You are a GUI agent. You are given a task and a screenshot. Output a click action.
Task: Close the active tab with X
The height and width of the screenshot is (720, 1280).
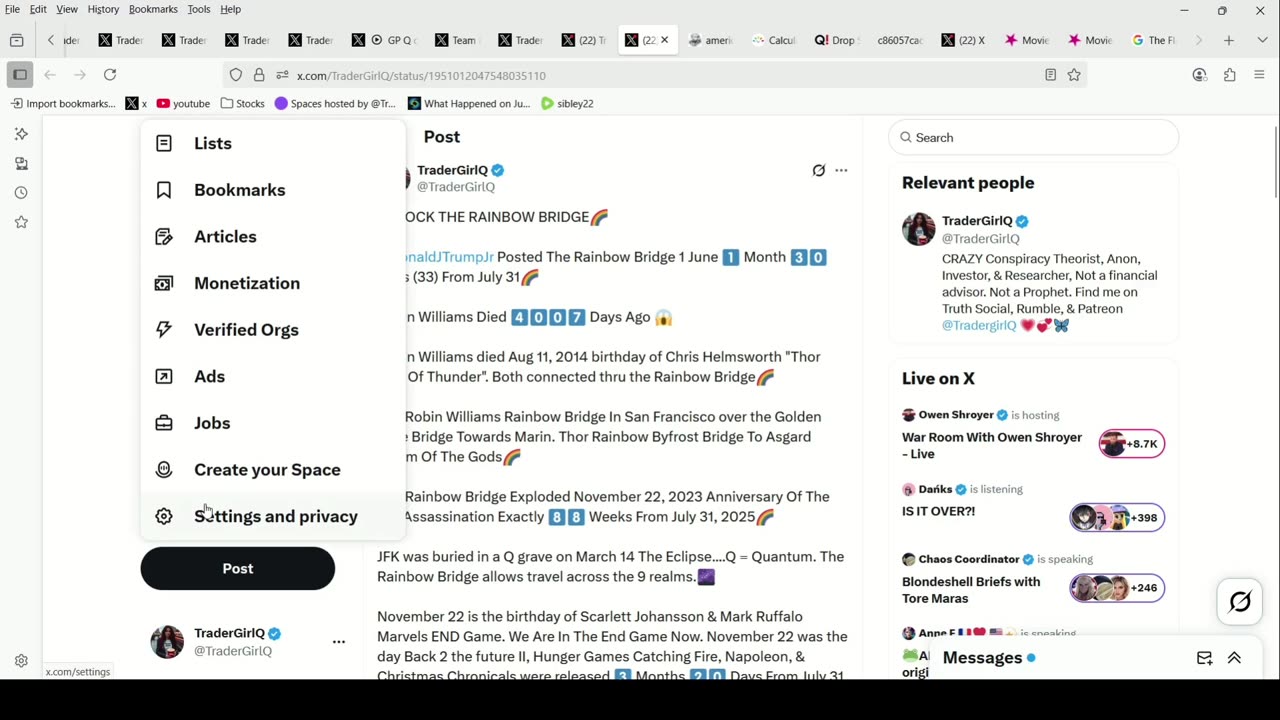click(665, 40)
